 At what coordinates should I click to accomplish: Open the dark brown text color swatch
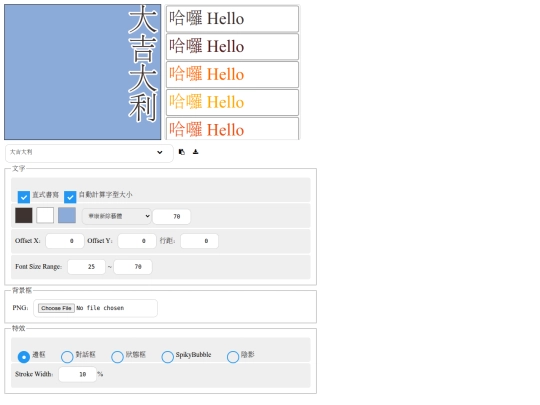[24, 216]
